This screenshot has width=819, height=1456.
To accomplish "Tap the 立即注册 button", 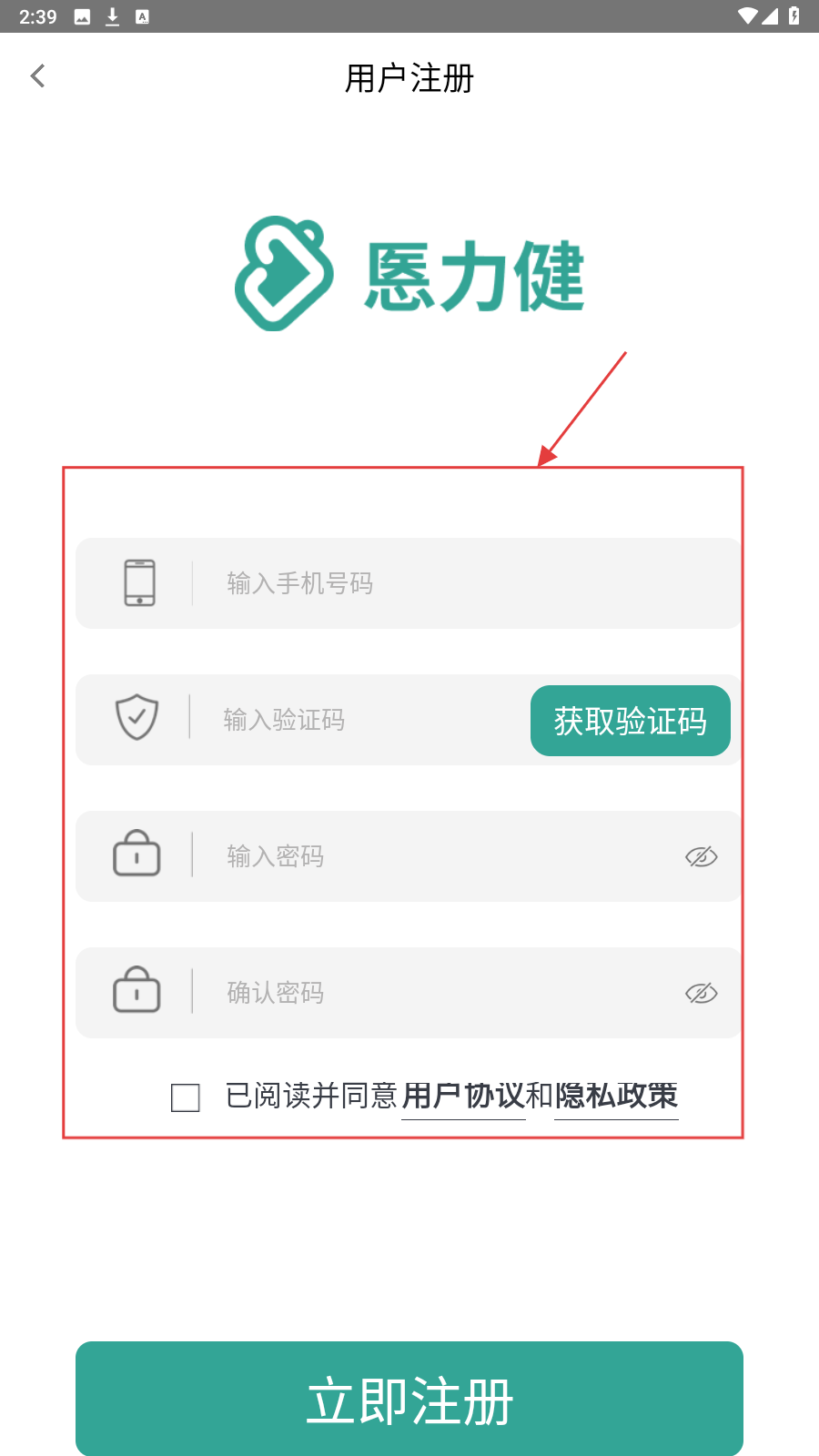I will tap(409, 1399).
